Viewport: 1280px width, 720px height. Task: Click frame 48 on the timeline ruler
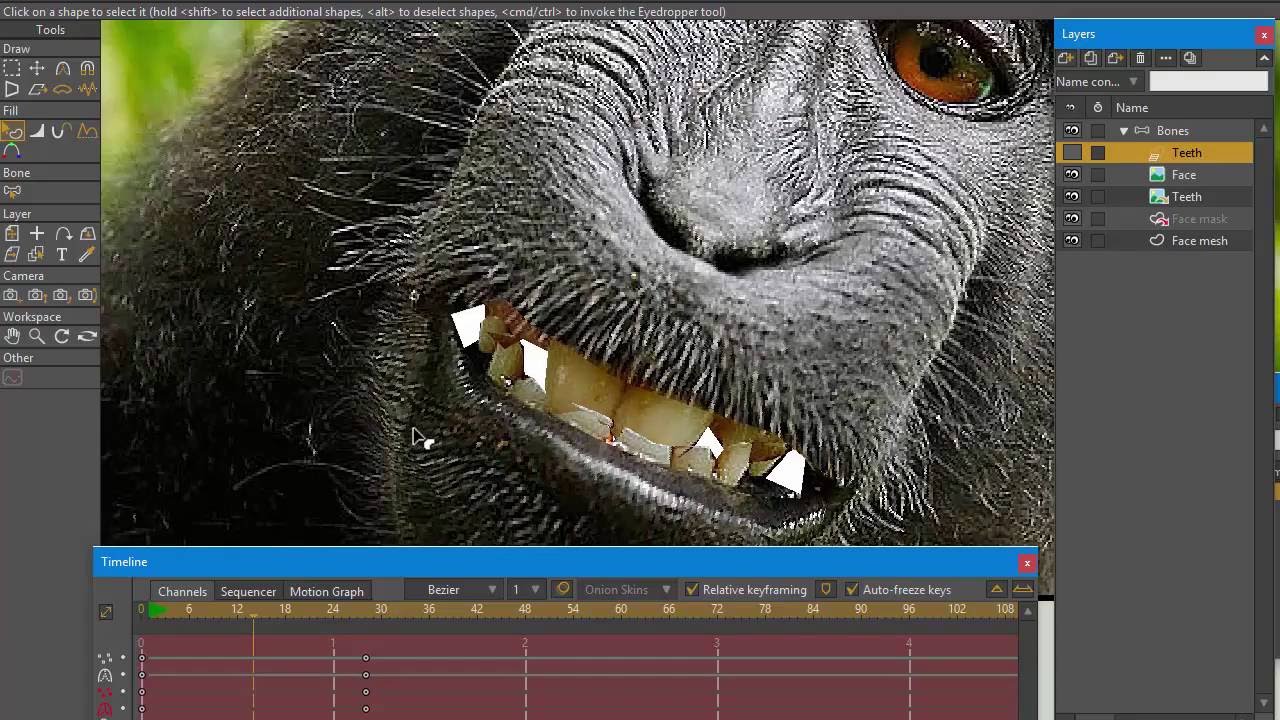525,609
